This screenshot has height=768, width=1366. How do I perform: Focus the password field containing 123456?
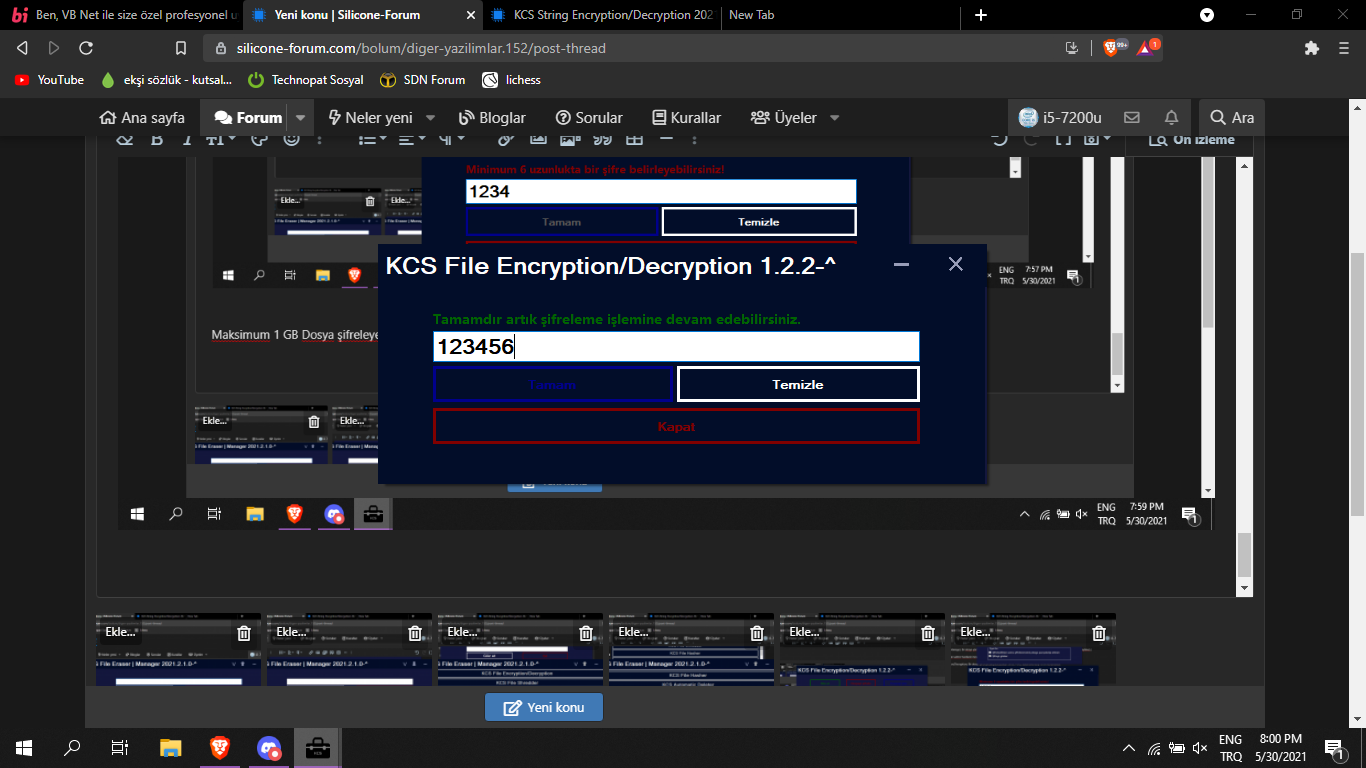pyautogui.click(x=676, y=347)
